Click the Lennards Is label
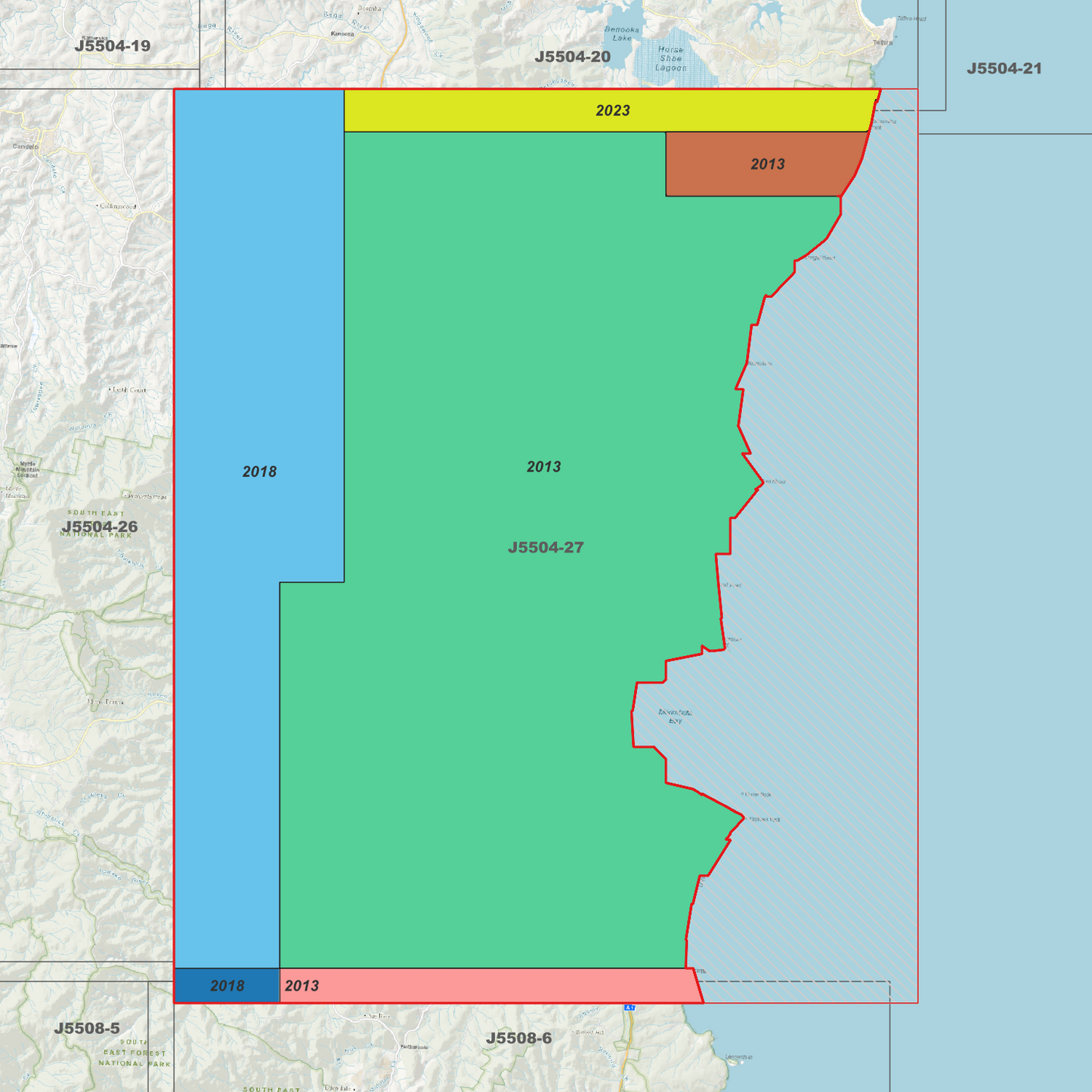 point(739,1057)
